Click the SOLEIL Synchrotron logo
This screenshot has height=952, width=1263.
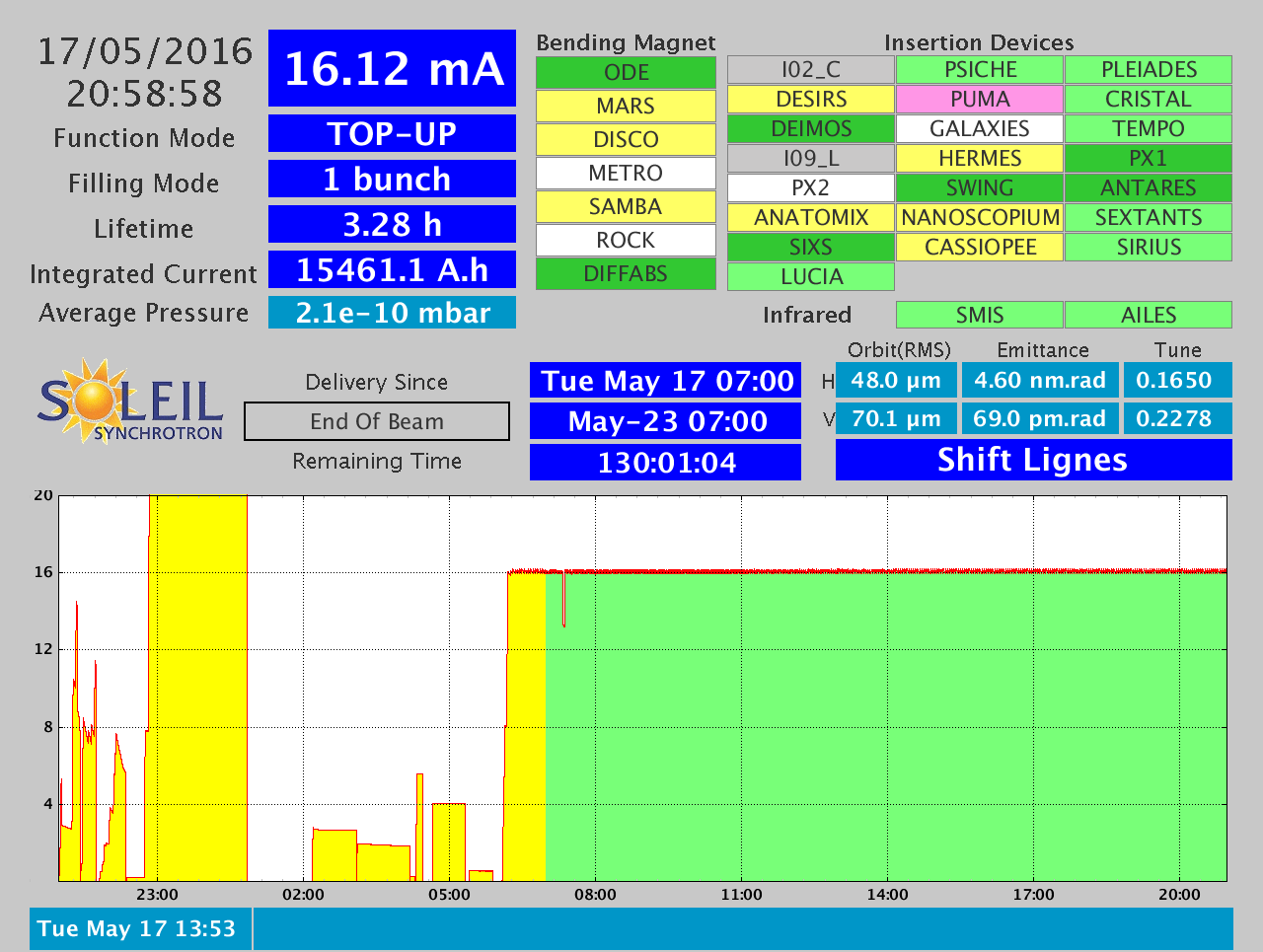click(130, 401)
